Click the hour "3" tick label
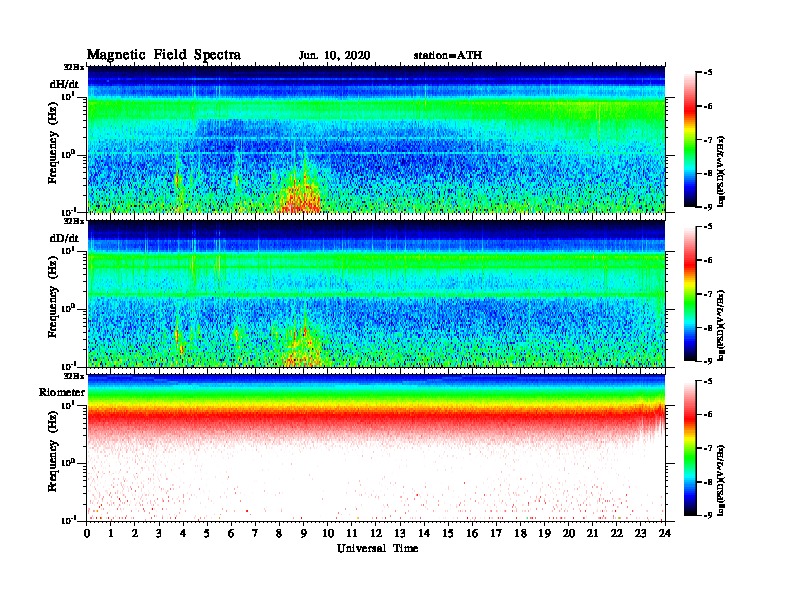792x612 pixels. [x=159, y=533]
